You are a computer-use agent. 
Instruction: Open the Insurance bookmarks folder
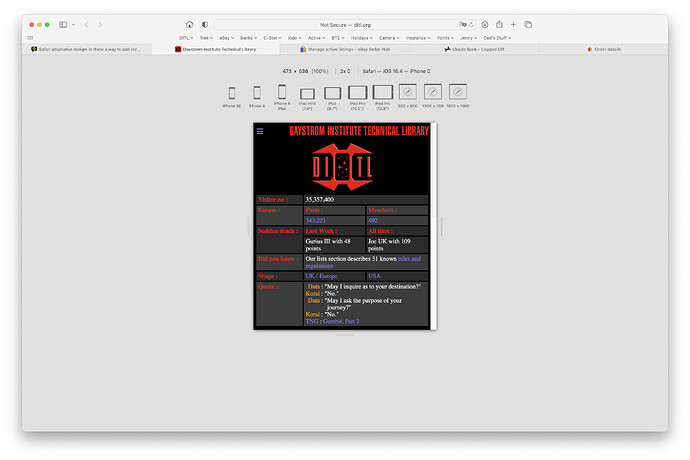[418, 38]
